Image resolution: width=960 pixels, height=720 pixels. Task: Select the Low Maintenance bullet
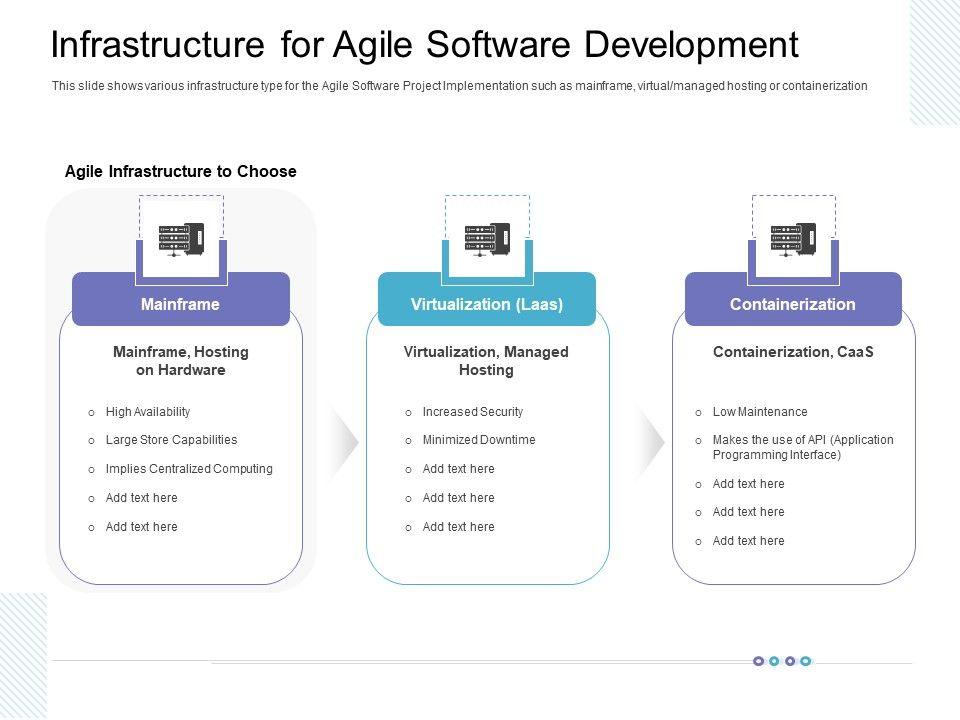pyautogui.click(x=759, y=412)
